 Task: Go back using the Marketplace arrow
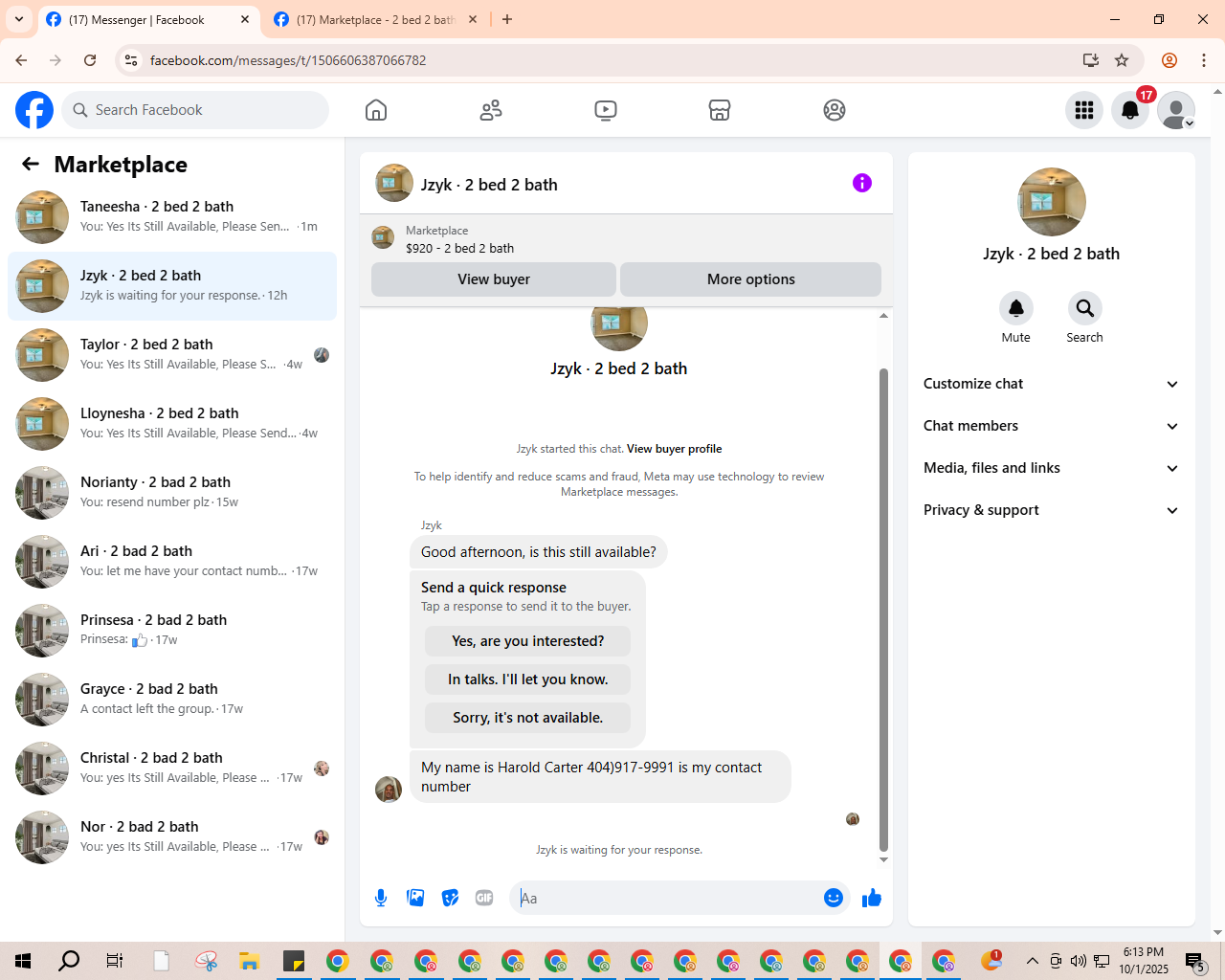[31, 164]
